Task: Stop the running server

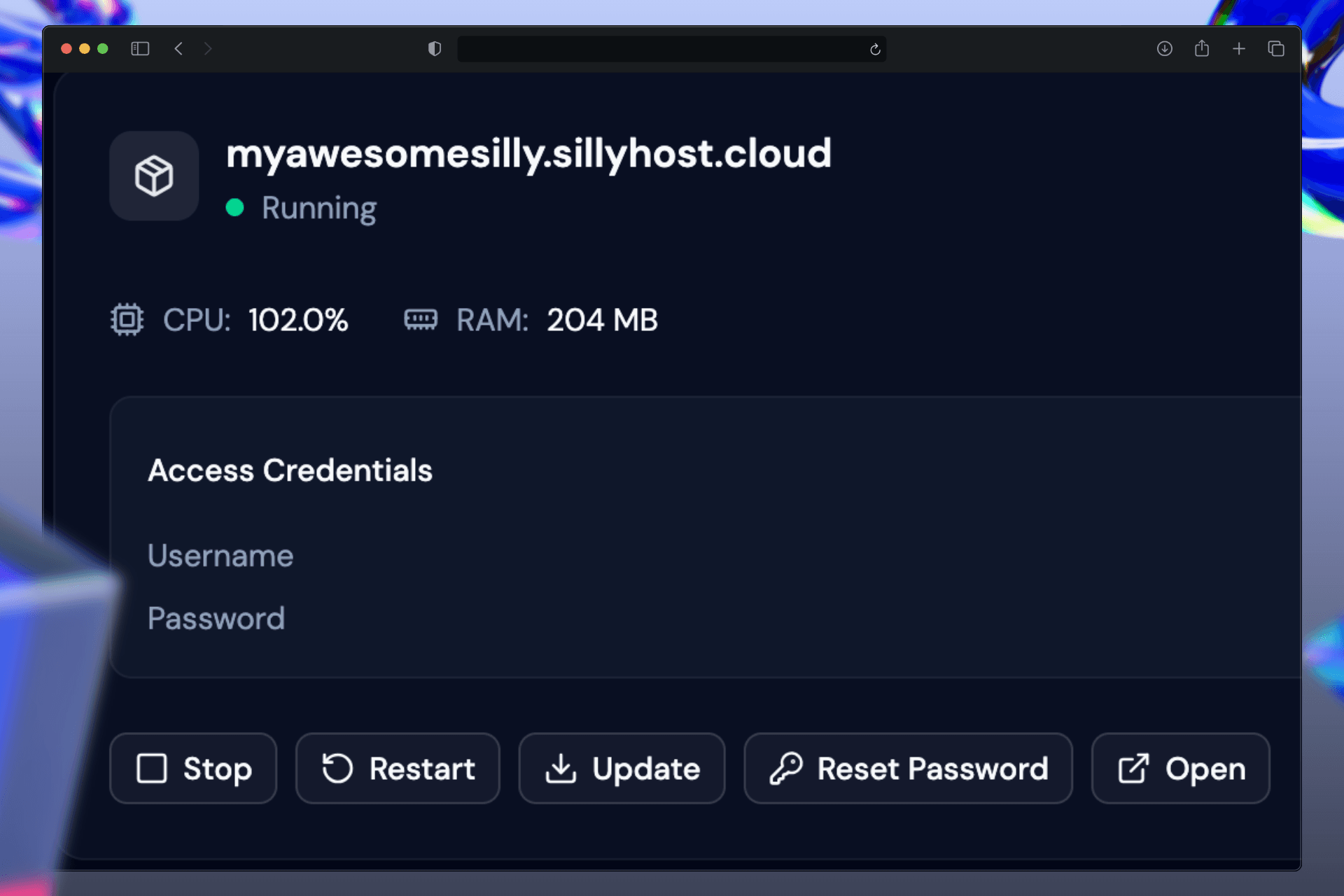Action: (x=193, y=768)
